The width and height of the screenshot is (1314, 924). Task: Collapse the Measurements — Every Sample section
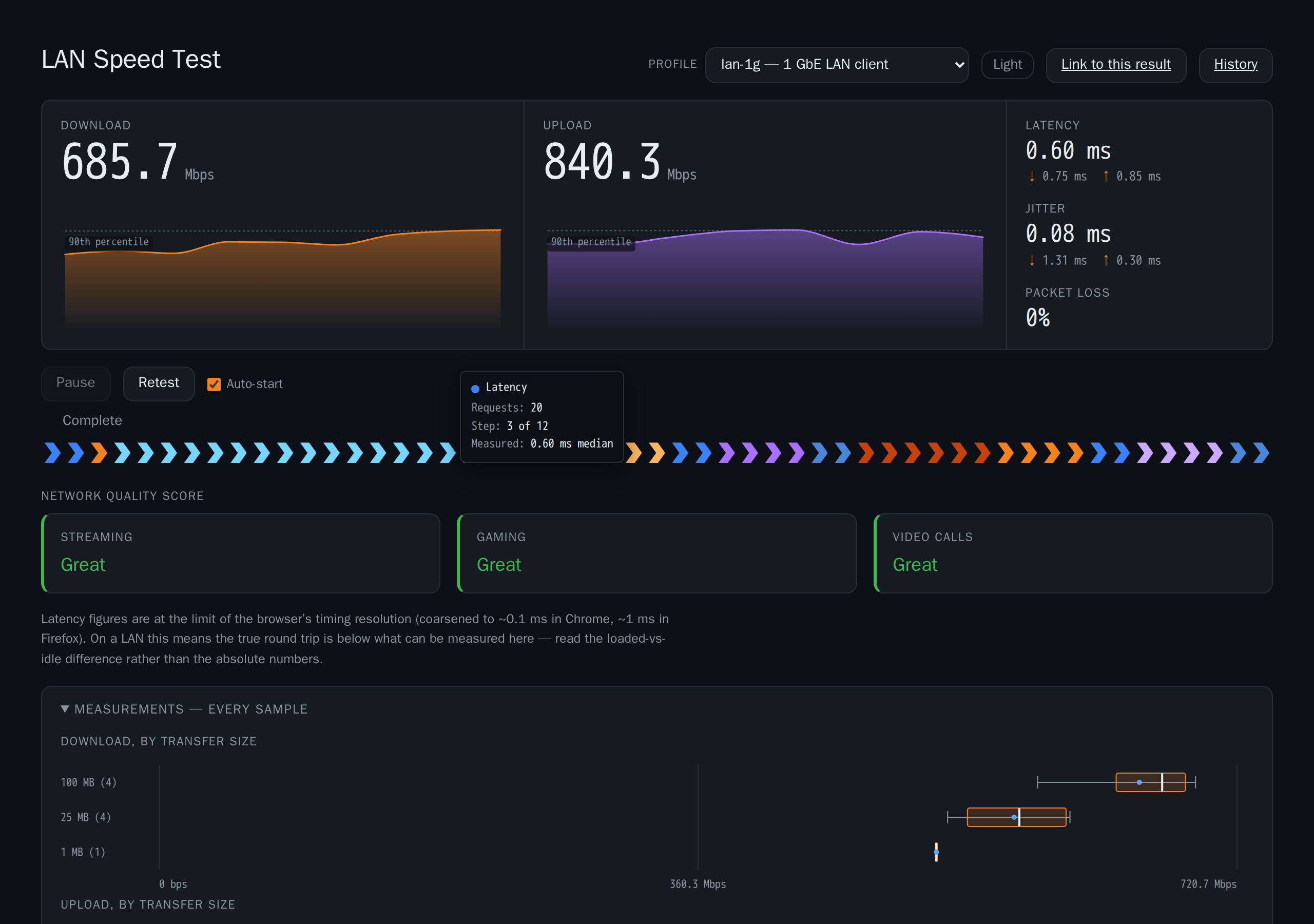point(184,709)
